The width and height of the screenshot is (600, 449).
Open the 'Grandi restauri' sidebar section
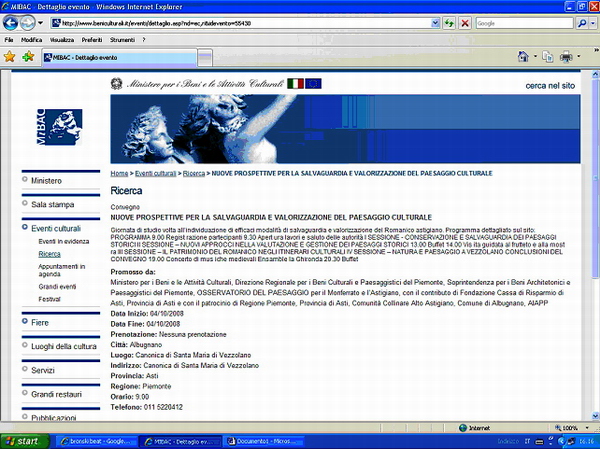point(56,394)
